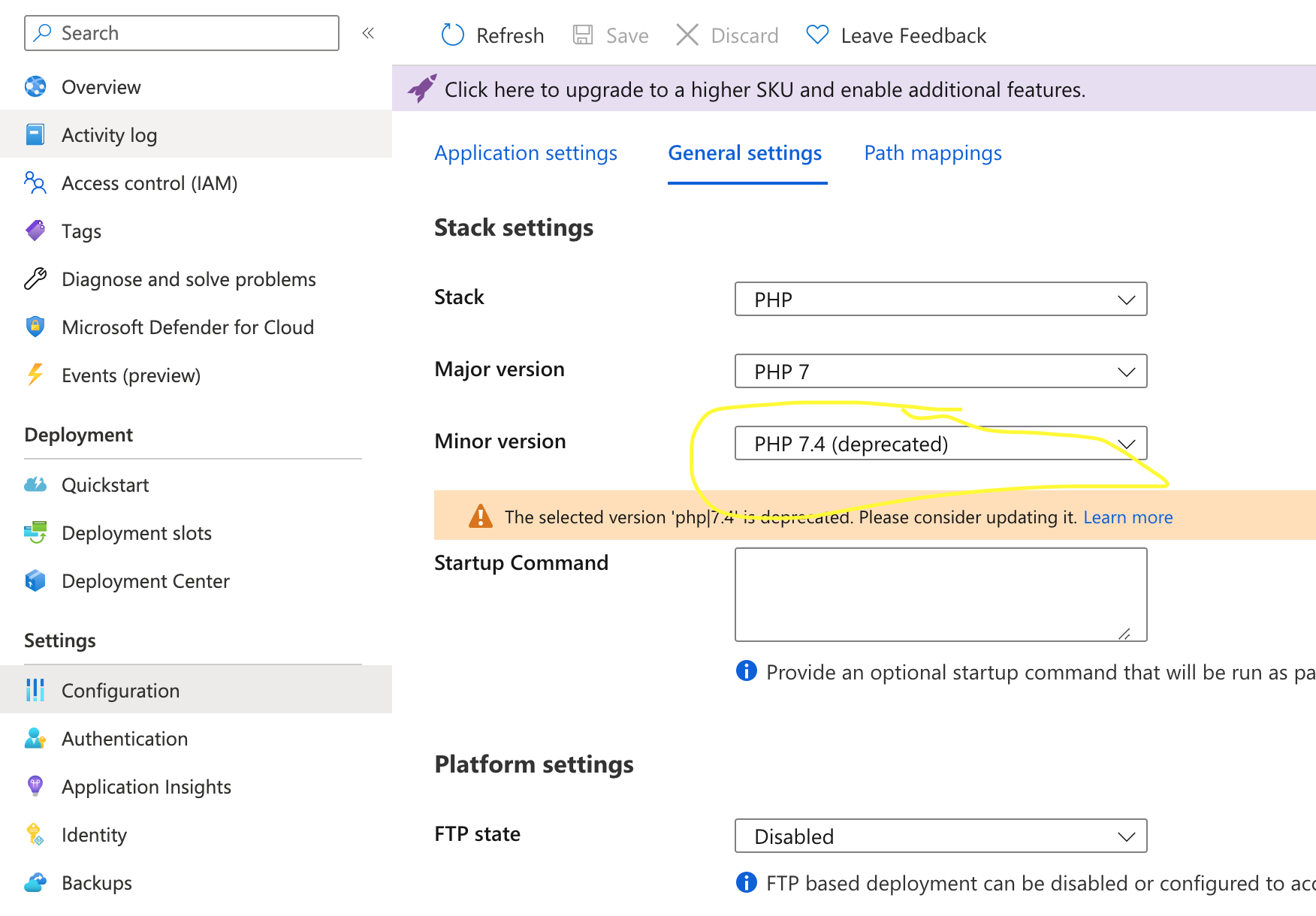Click into the Startup Command textbox
Image resolution: width=1316 pixels, height=916 pixels.
[x=940, y=595]
